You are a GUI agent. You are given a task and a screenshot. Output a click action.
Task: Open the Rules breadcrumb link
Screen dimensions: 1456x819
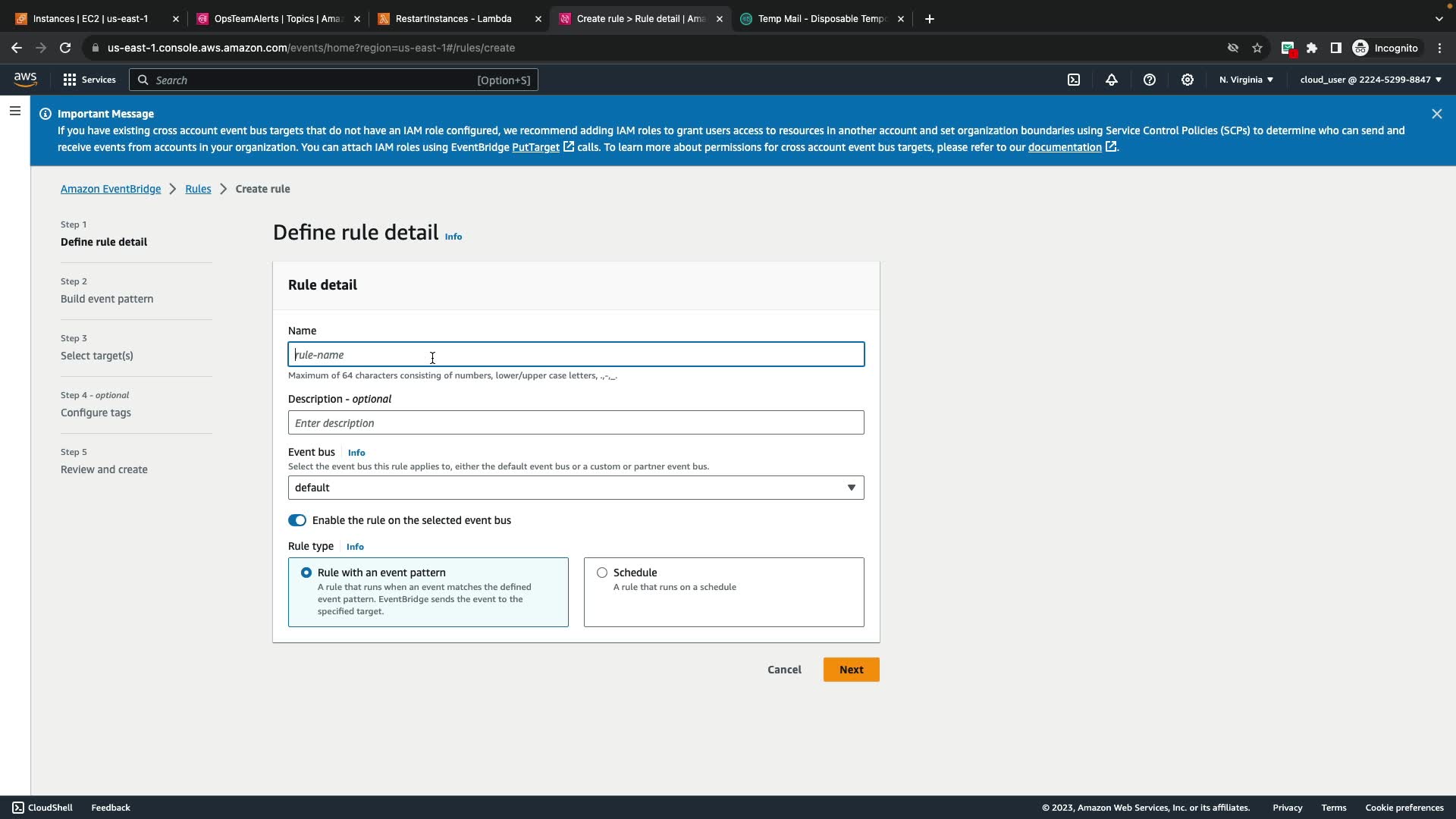point(198,189)
